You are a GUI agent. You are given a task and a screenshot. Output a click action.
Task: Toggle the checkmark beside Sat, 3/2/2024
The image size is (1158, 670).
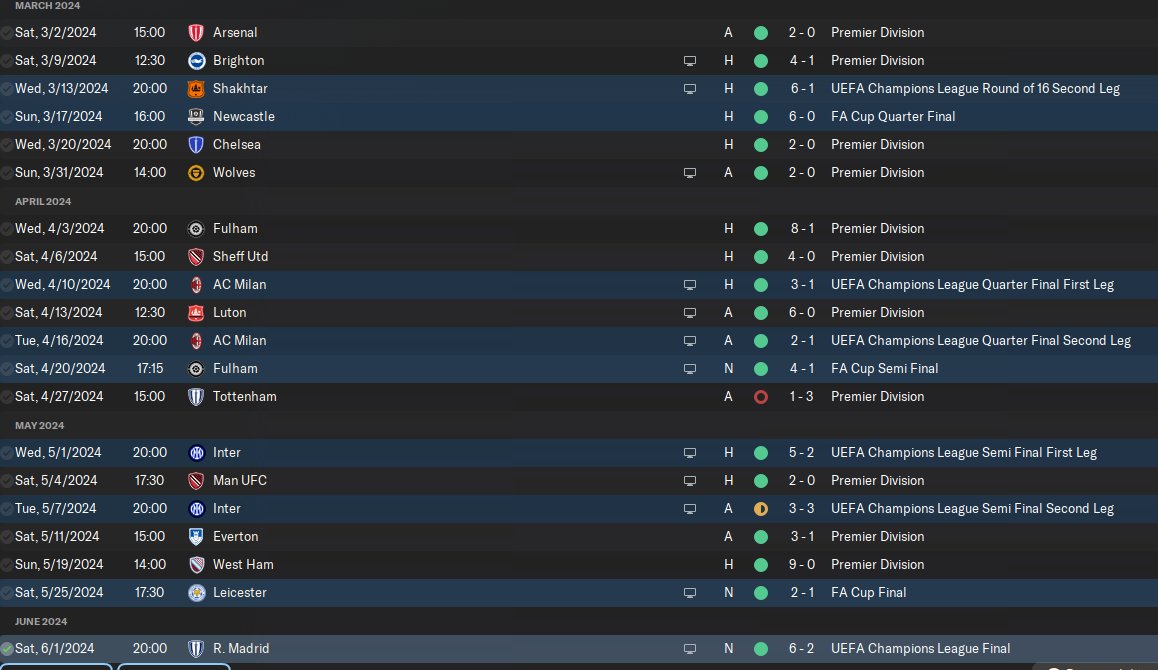point(7,33)
